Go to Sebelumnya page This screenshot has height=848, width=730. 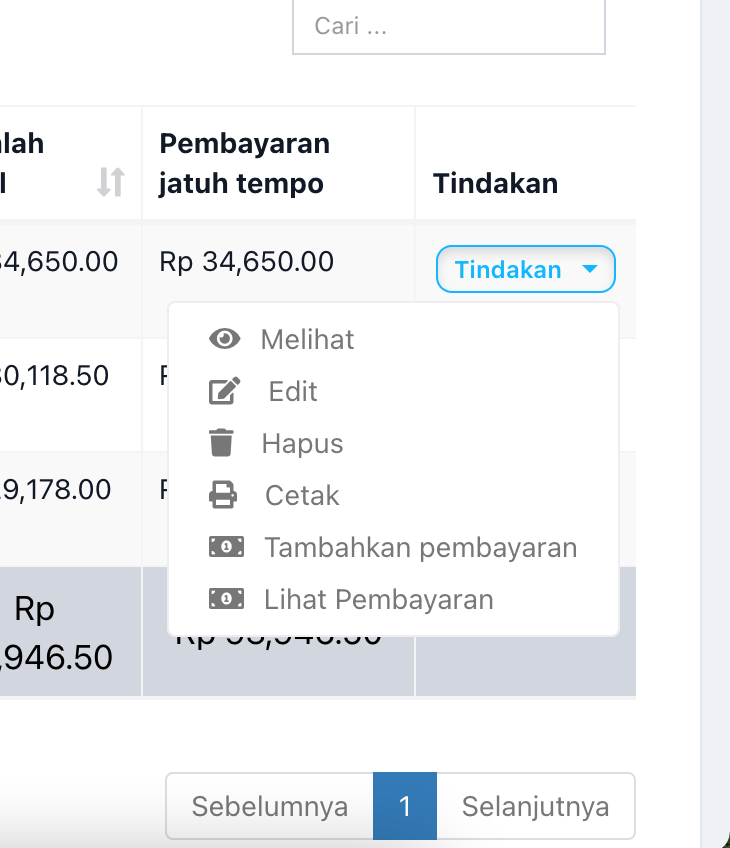[270, 806]
